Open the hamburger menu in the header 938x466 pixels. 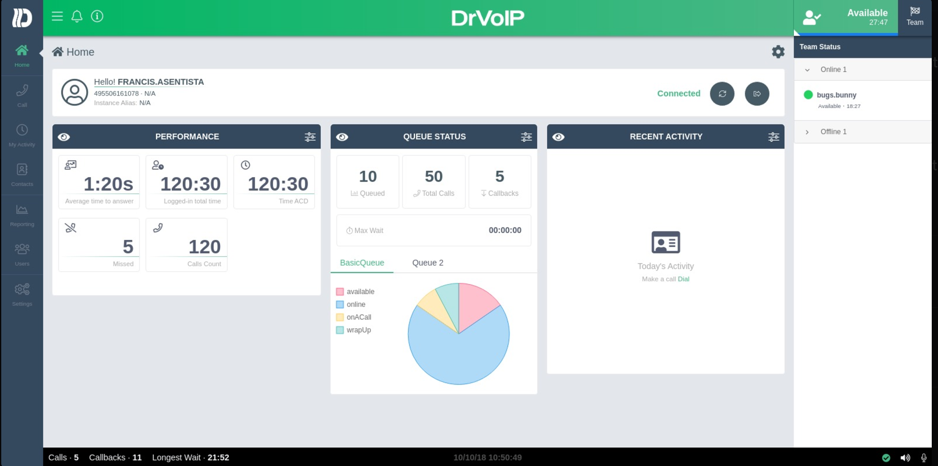(x=57, y=16)
